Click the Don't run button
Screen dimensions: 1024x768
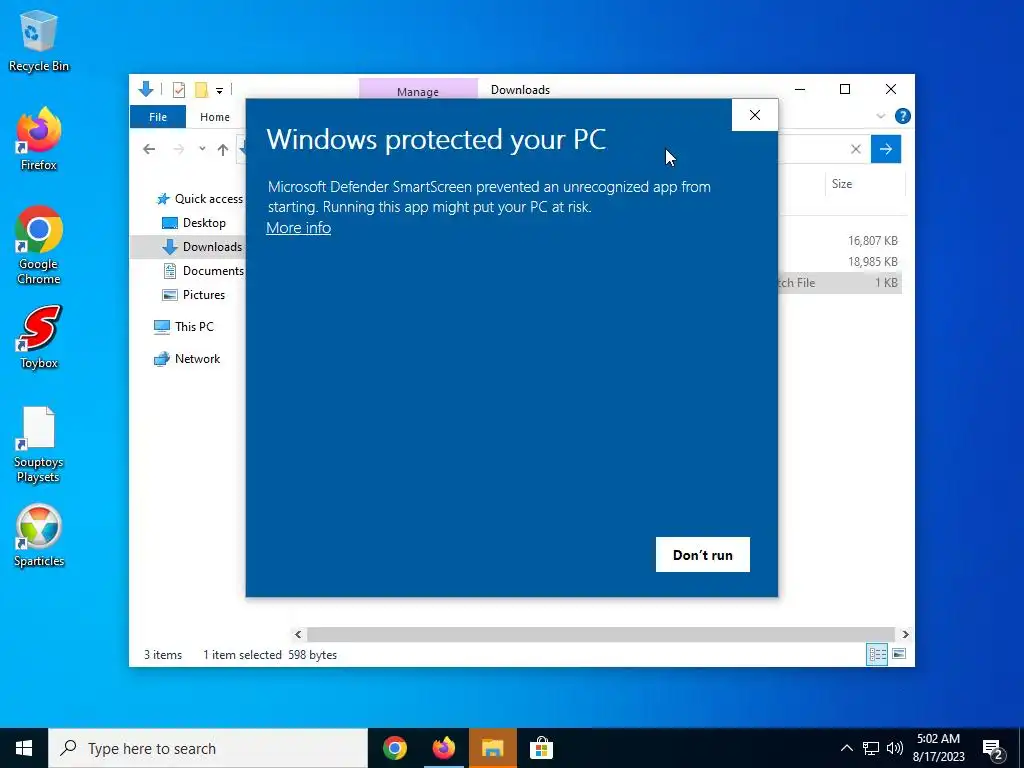point(703,554)
